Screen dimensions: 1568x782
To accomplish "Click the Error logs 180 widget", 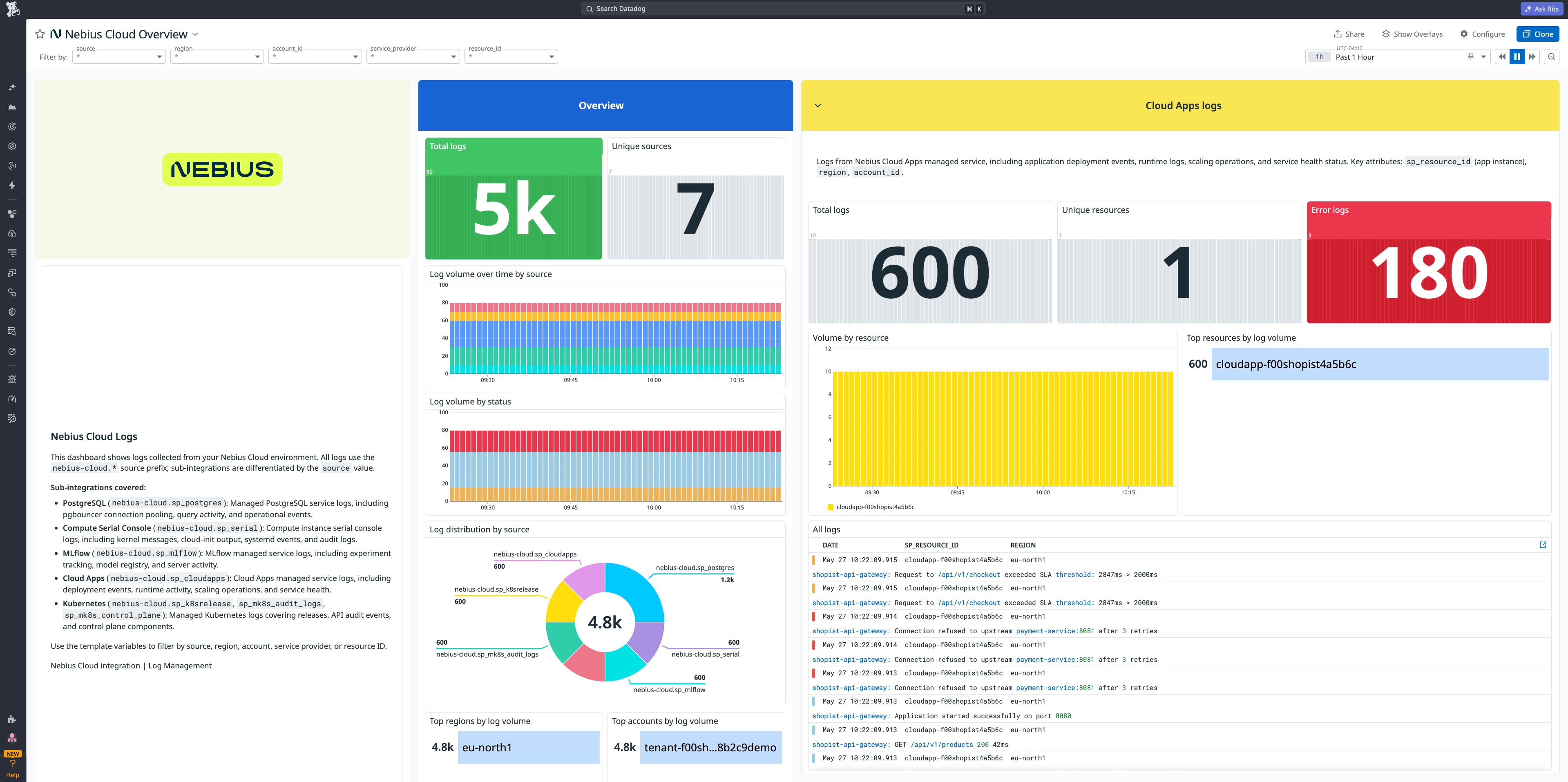I will coord(1429,262).
